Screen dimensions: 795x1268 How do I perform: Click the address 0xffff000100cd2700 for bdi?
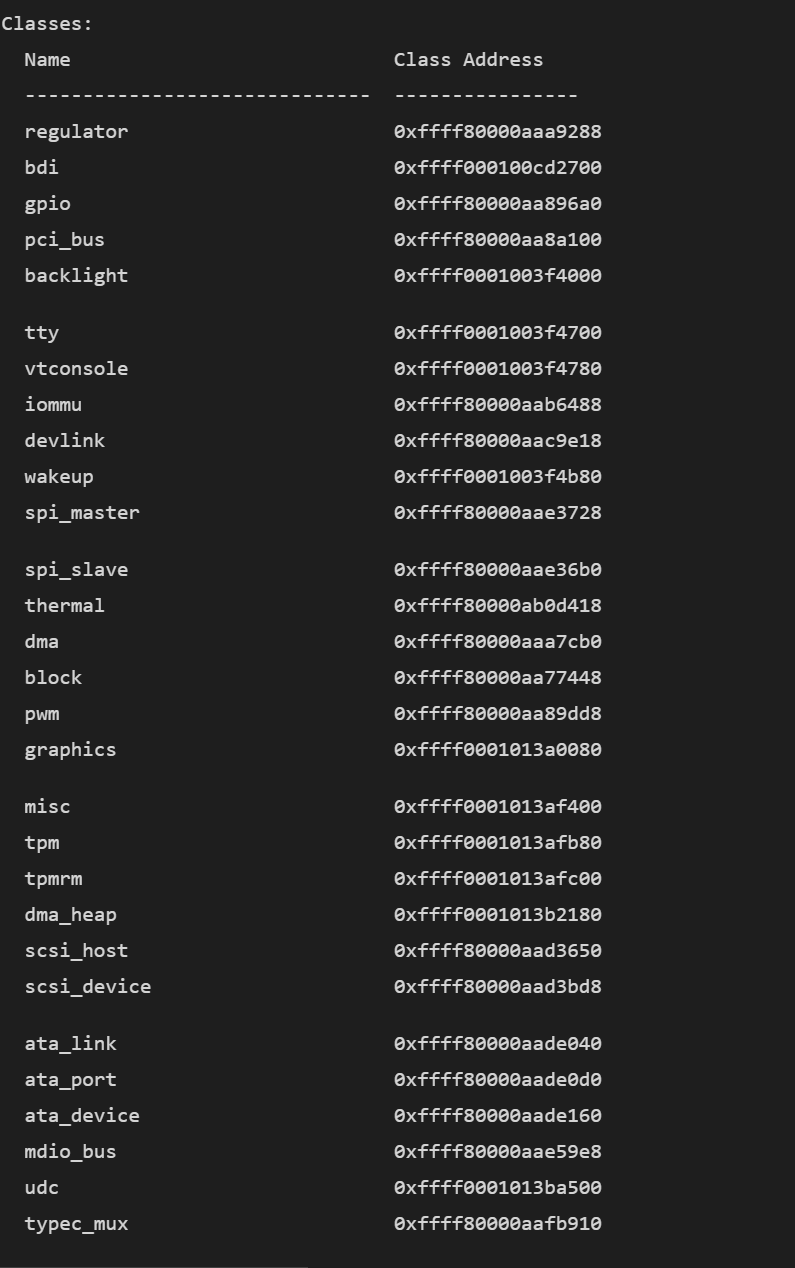coord(497,168)
